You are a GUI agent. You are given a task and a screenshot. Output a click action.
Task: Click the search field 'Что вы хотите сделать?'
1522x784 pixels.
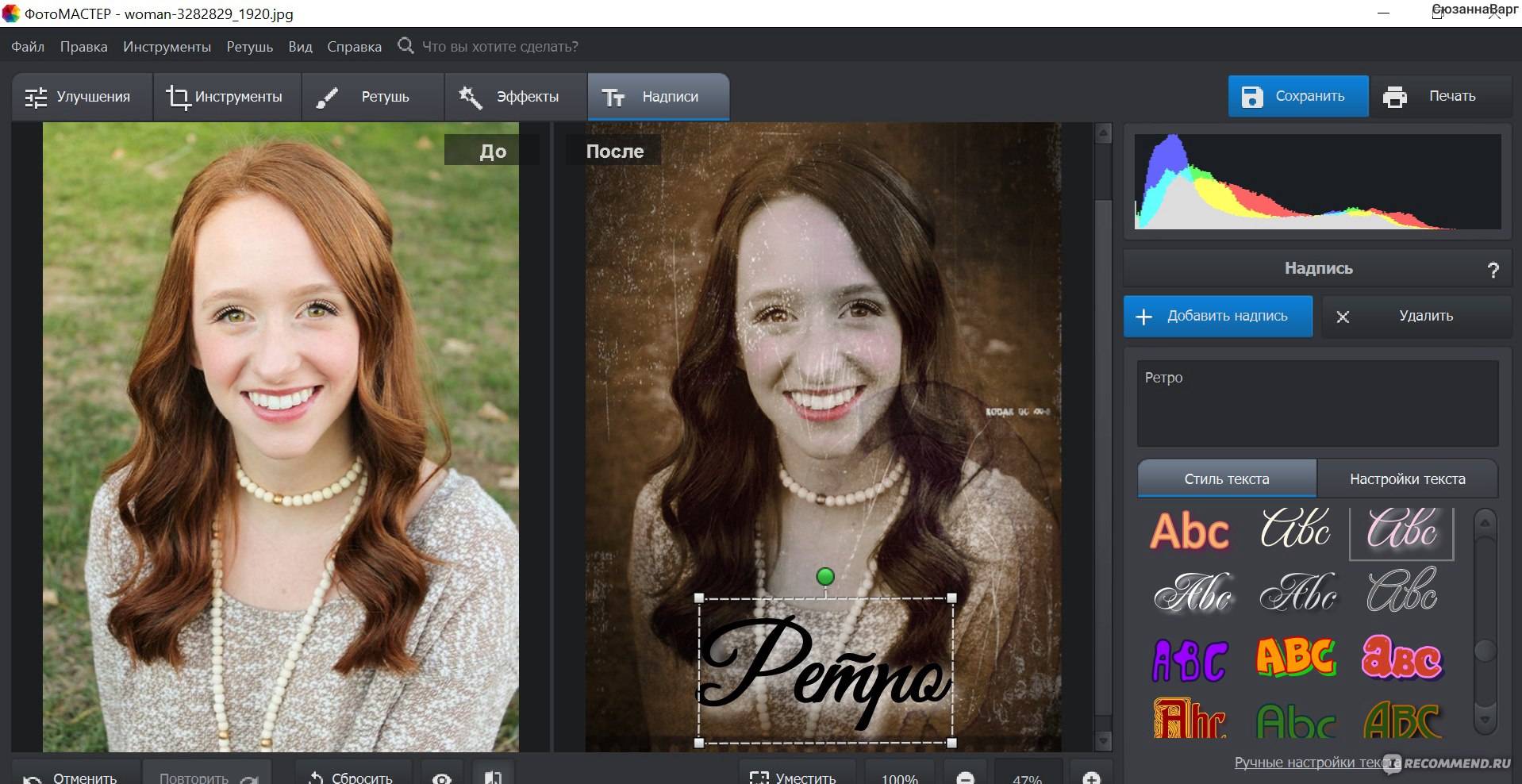point(500,47)
